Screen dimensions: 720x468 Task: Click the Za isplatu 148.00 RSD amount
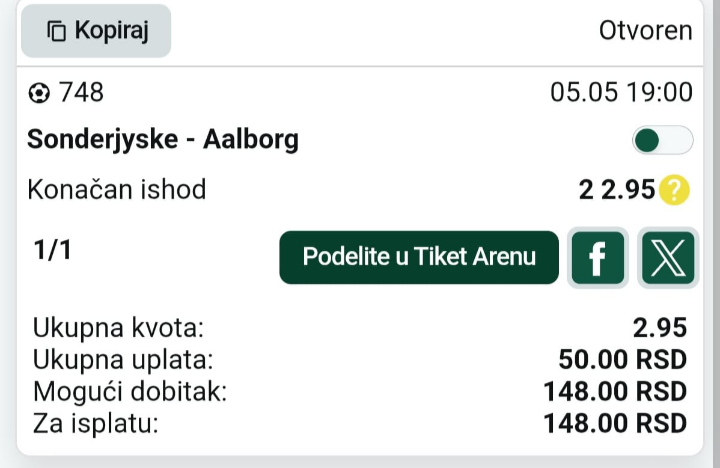(615, 423)
